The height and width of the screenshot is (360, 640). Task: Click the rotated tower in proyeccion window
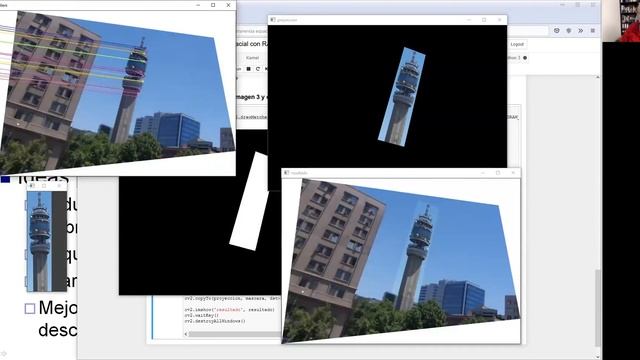tap(402, 96)
